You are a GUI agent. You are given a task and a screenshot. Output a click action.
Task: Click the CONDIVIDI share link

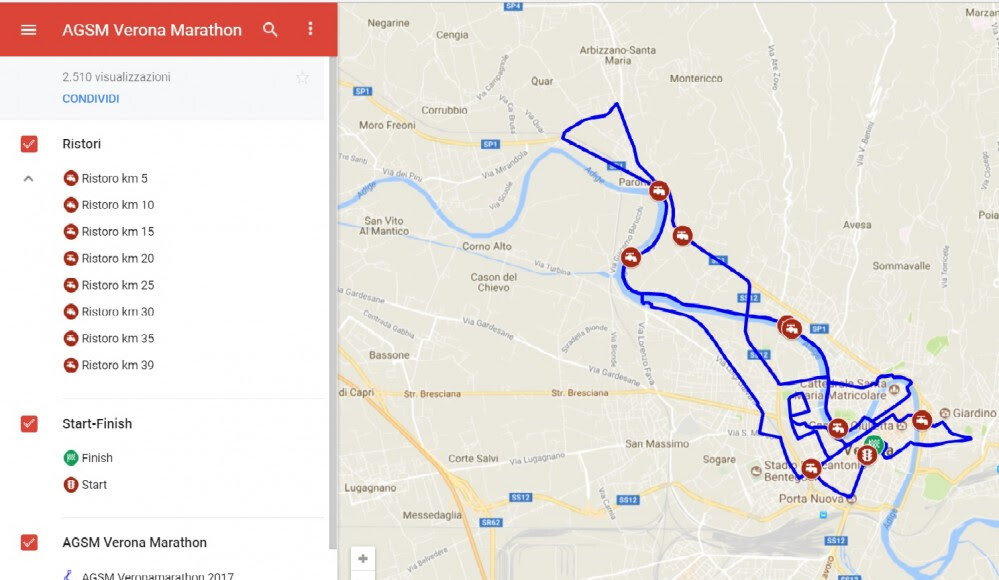coord(90,99)
